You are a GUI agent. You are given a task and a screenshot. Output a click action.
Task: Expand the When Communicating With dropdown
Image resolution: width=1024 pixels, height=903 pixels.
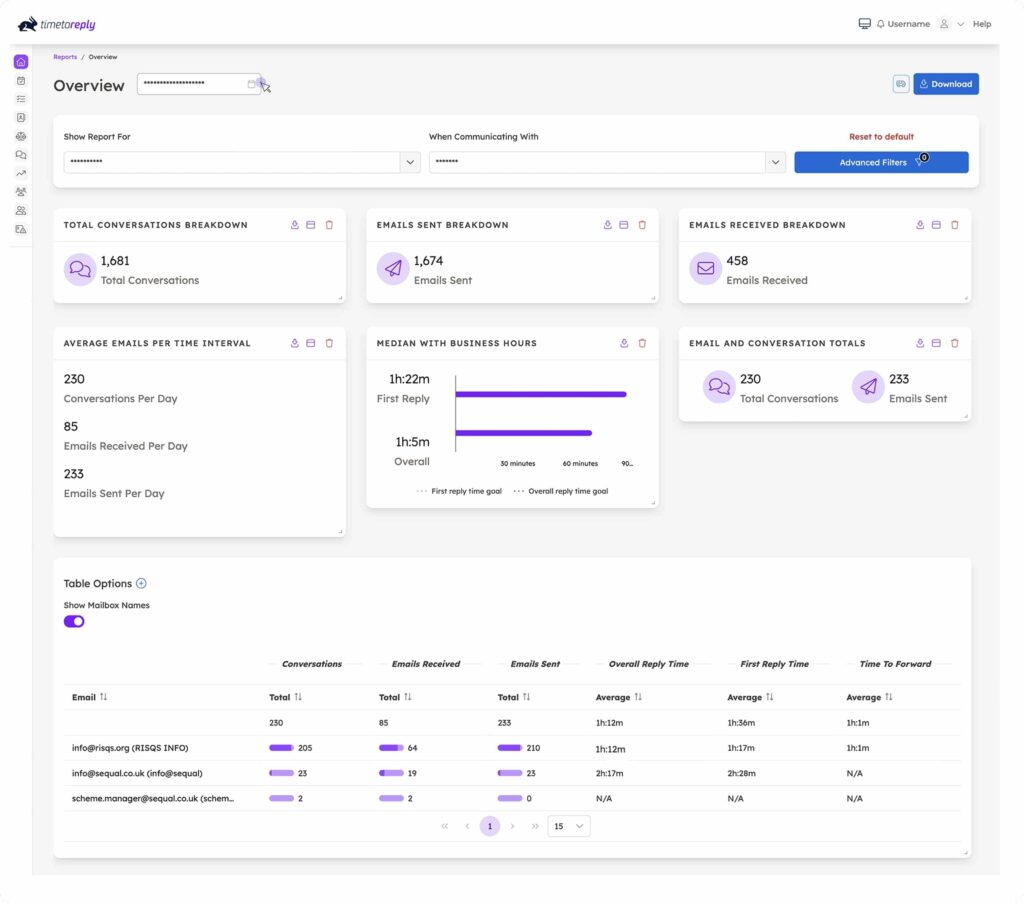[x=775, y=162]
